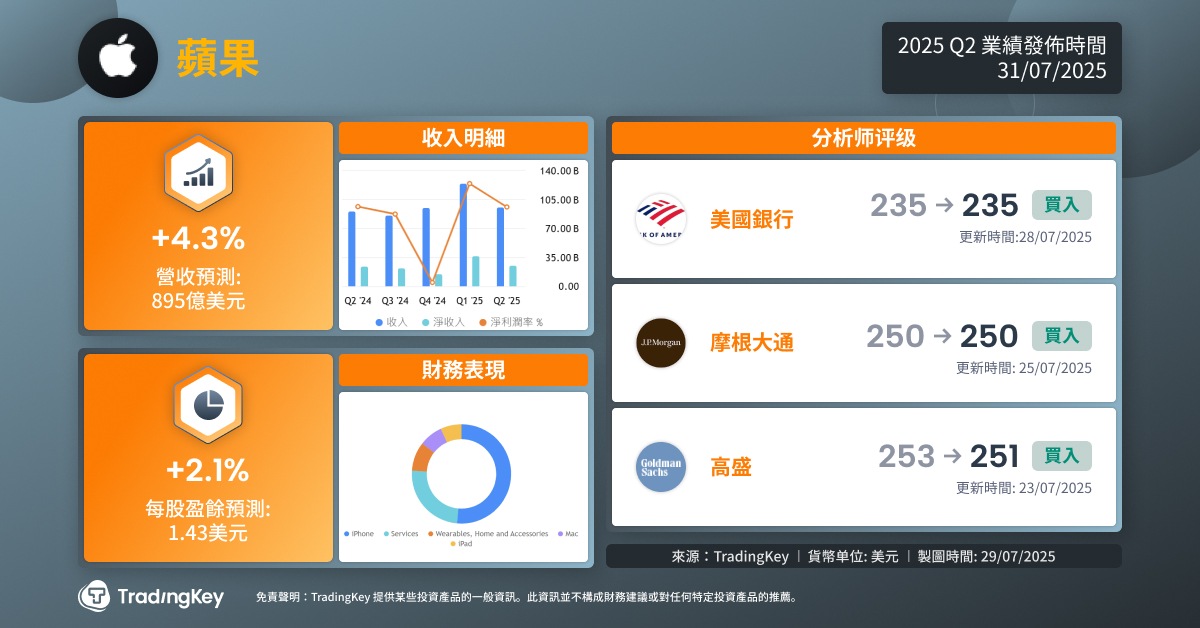Click the Q2 '24 axis label
The height and width of the screenshot is (628, 1200).
[357, 300]
